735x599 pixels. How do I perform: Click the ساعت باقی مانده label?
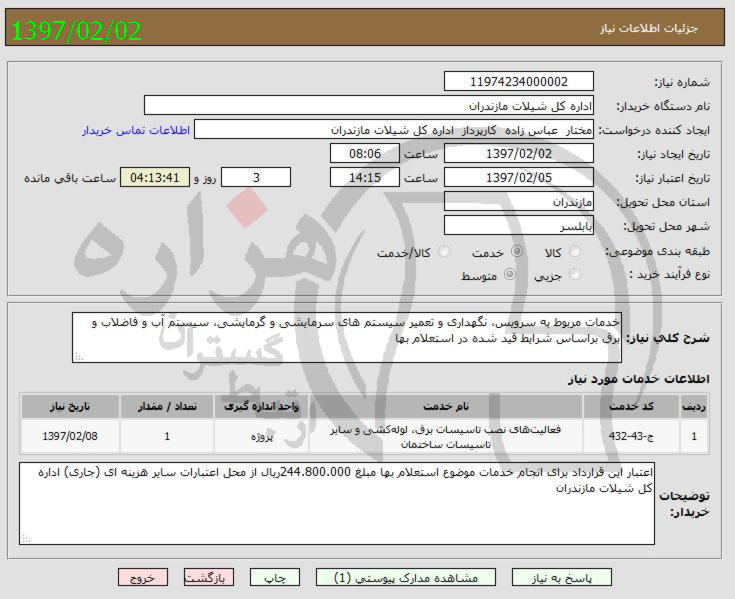[70, 178]
